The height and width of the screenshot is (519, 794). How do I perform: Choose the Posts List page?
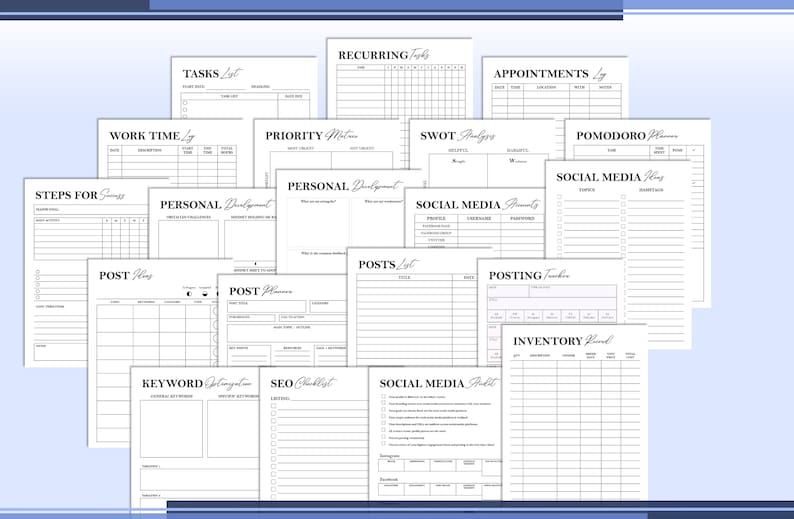412,307
